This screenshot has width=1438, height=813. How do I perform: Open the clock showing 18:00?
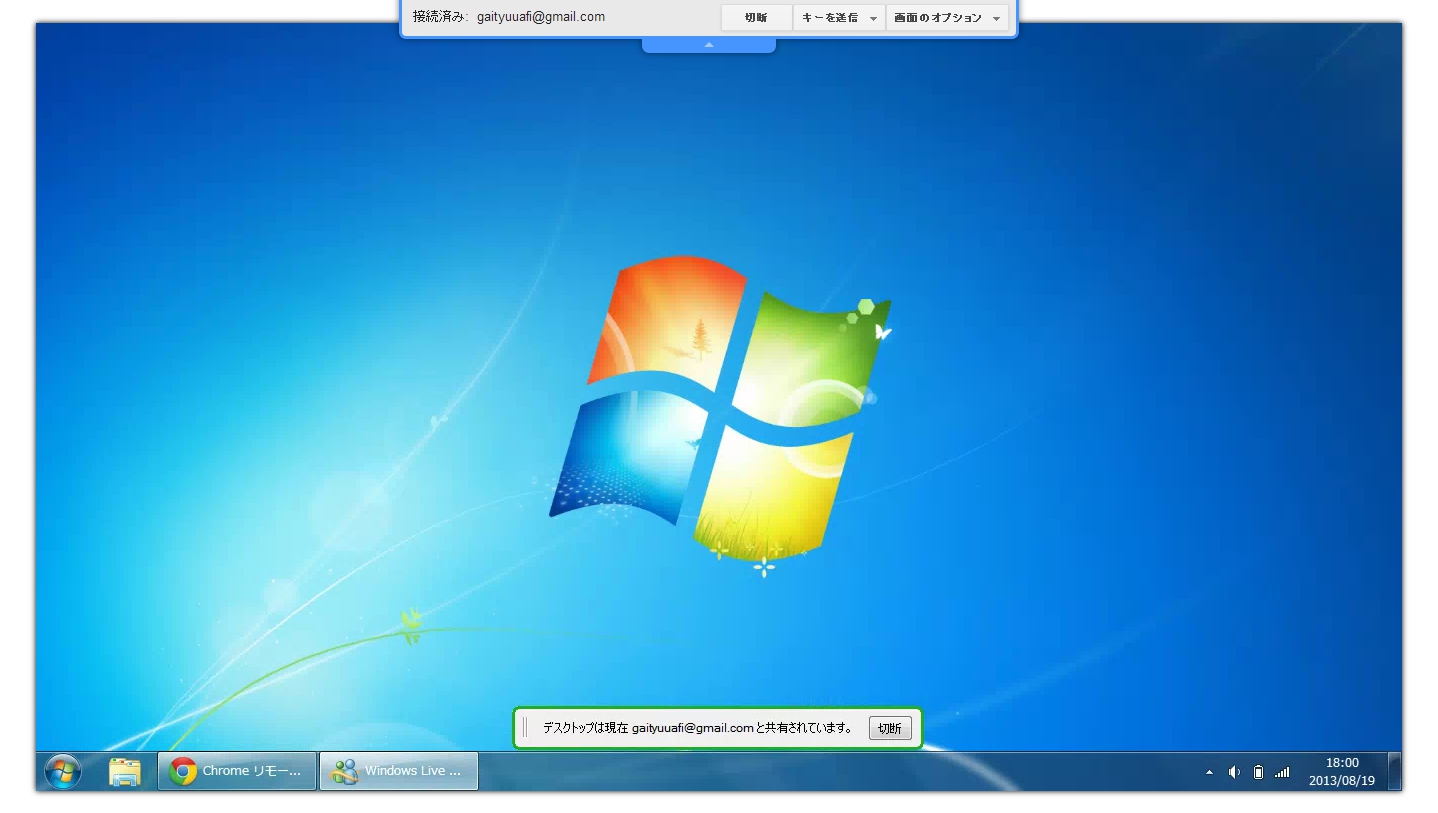click(x=1342, y=763)
